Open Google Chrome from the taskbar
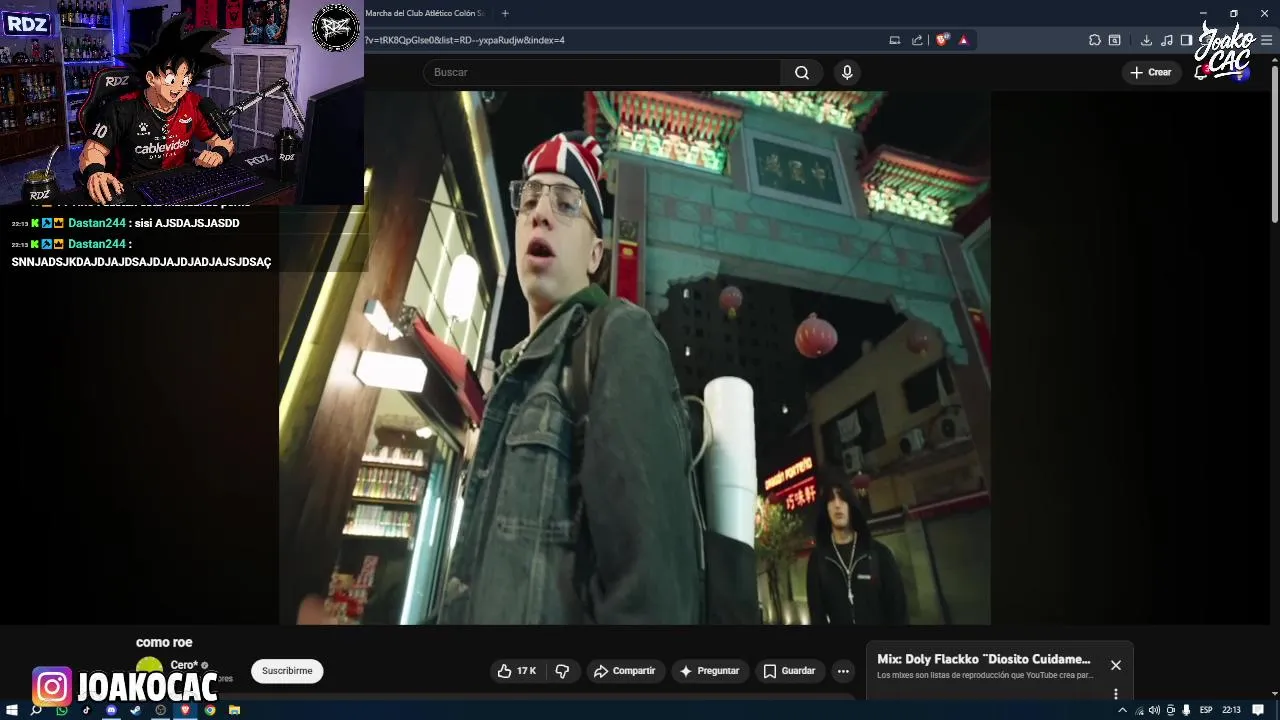This screenshot has height=720, width=1280. [x=210, y=710]
